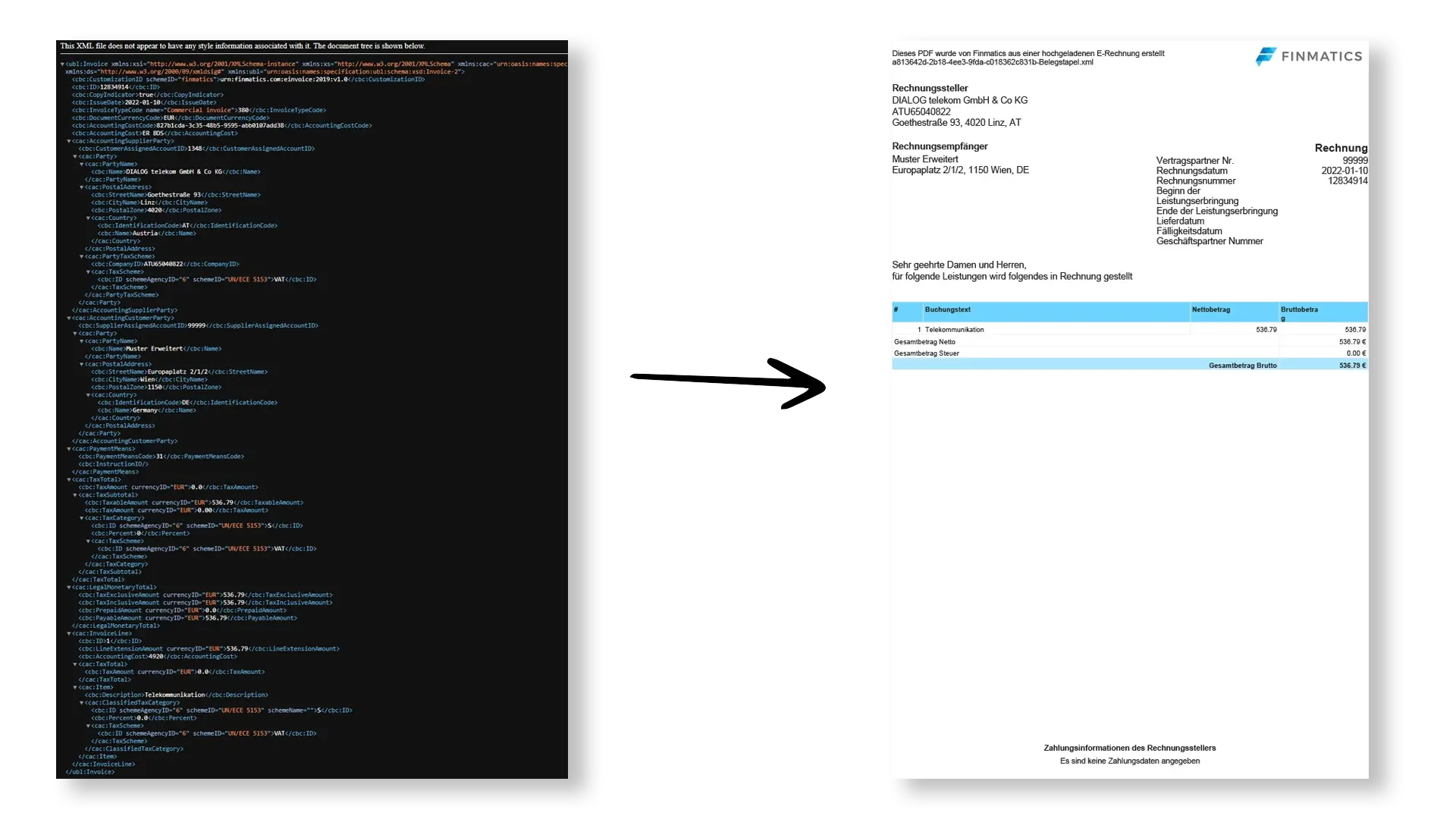The width and height of the screenshot is (1456, 819).
Task: Click the cbc:IssueDate 2022-01-10 line
Action: [x=144, y=102]
